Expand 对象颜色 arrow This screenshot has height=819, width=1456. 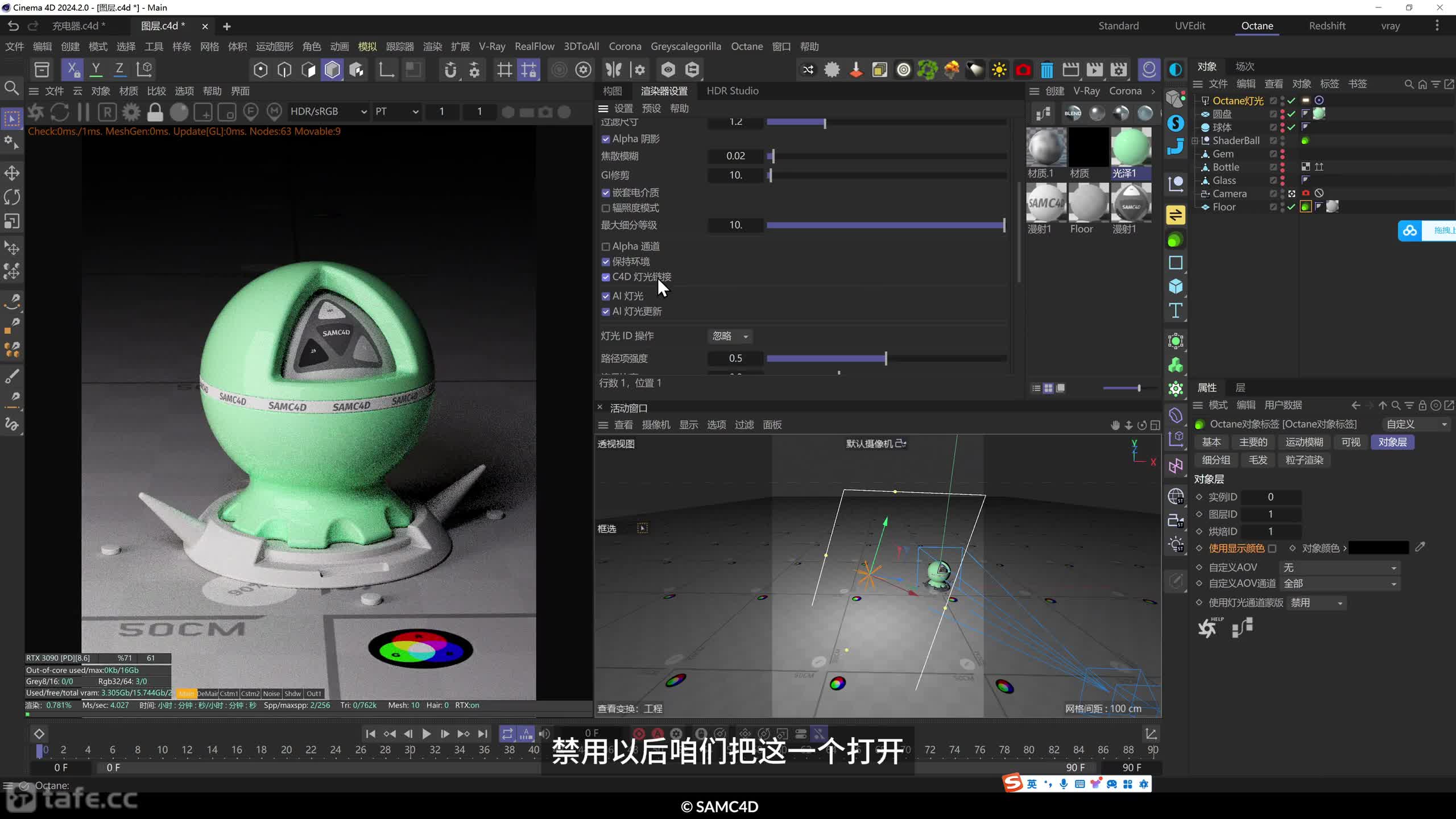(1345, 548)
